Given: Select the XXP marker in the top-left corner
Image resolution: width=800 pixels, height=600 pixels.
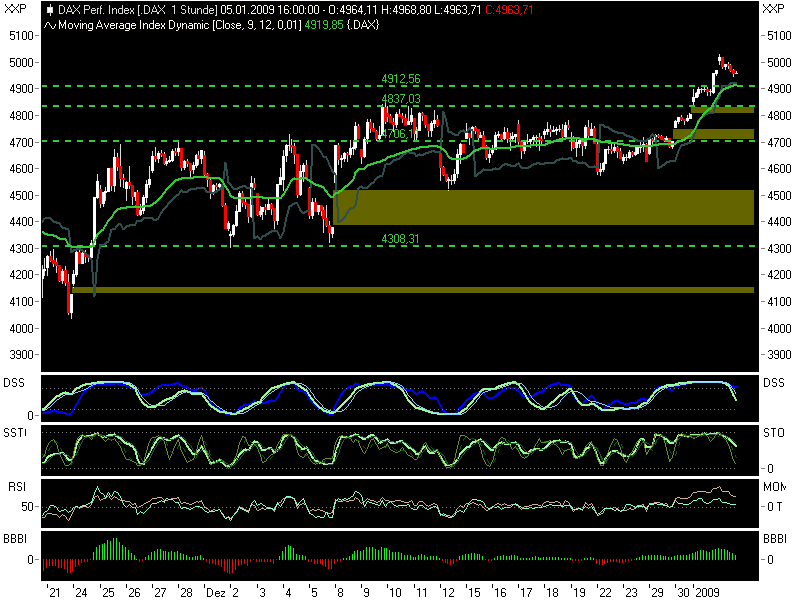Looking at the screenshot, I should (x=13, y=8).
